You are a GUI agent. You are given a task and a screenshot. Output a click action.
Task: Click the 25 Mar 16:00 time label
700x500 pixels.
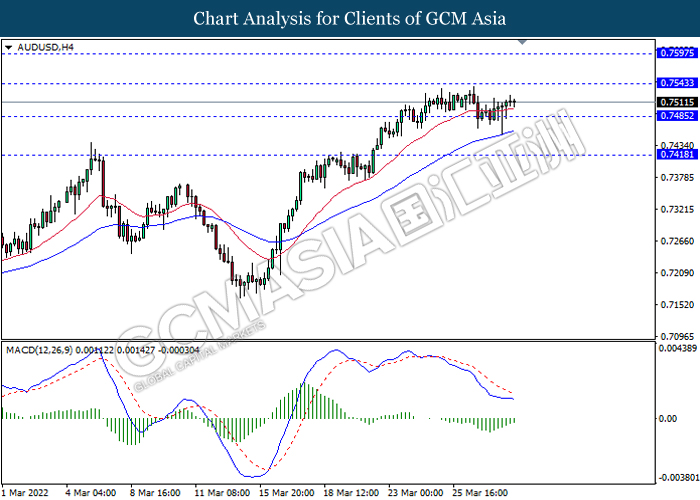pos(480,493)
